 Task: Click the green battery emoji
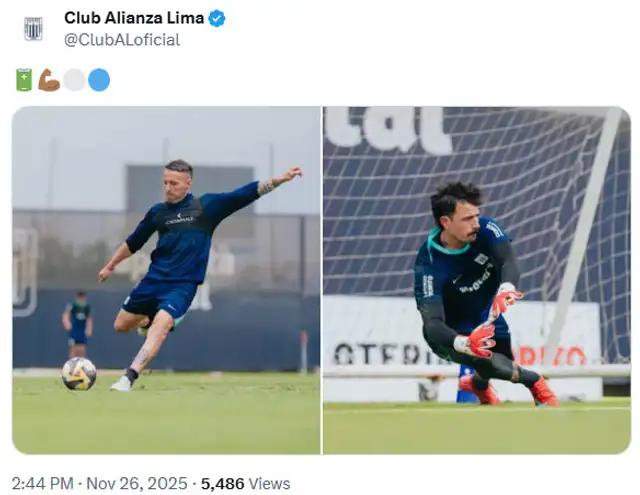pyautogui.click(x=24, y=80)
